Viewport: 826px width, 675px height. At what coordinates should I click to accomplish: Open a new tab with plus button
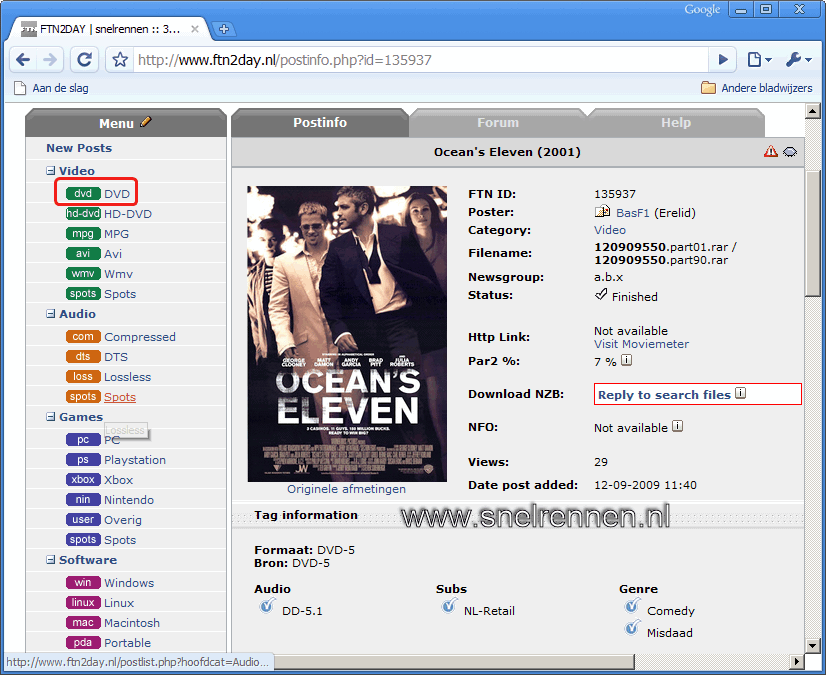[x=224, y=30]
